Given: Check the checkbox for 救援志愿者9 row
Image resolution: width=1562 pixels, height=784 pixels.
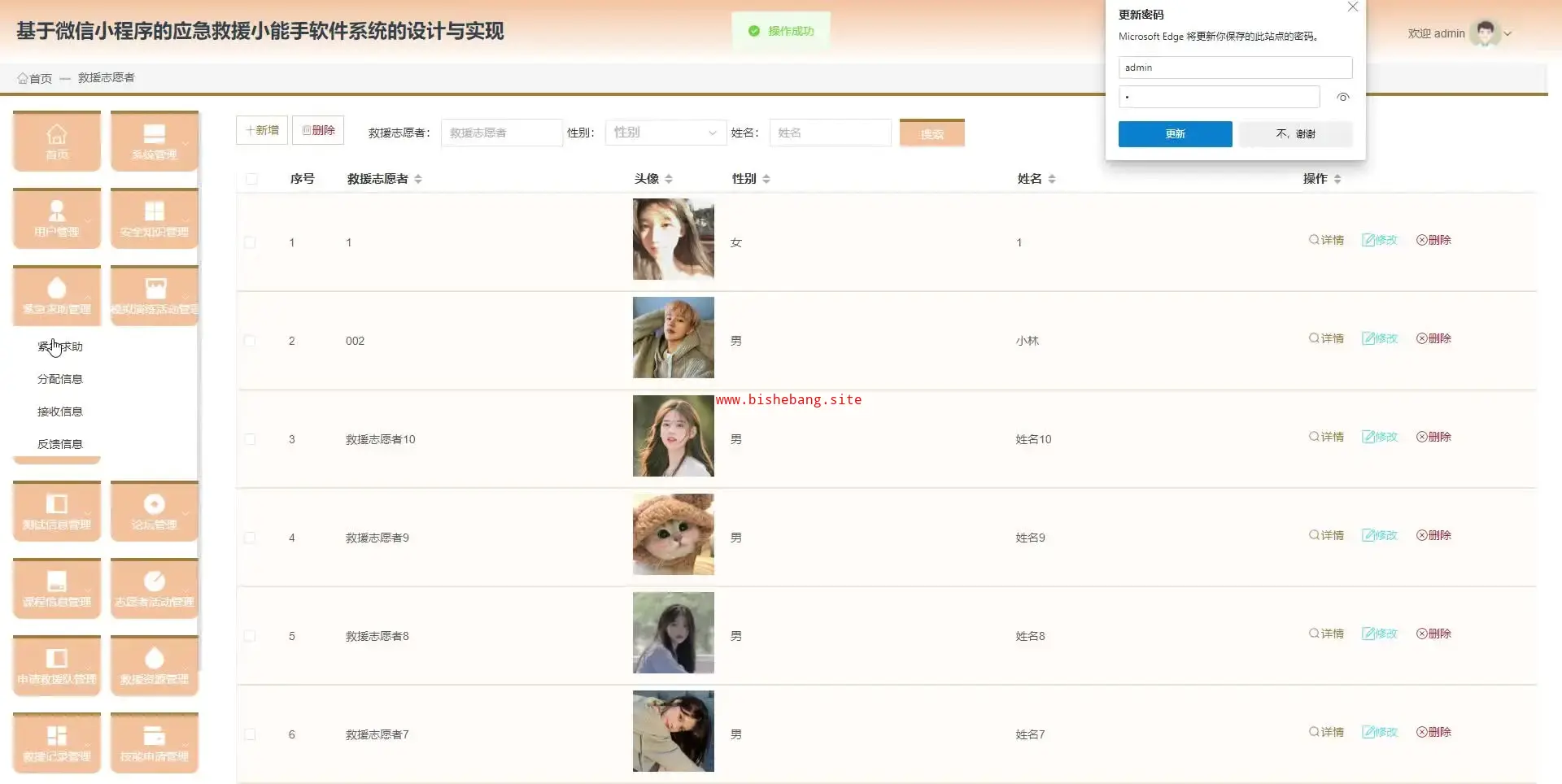Looking at the screenshot, I should (x=250, y=538).
